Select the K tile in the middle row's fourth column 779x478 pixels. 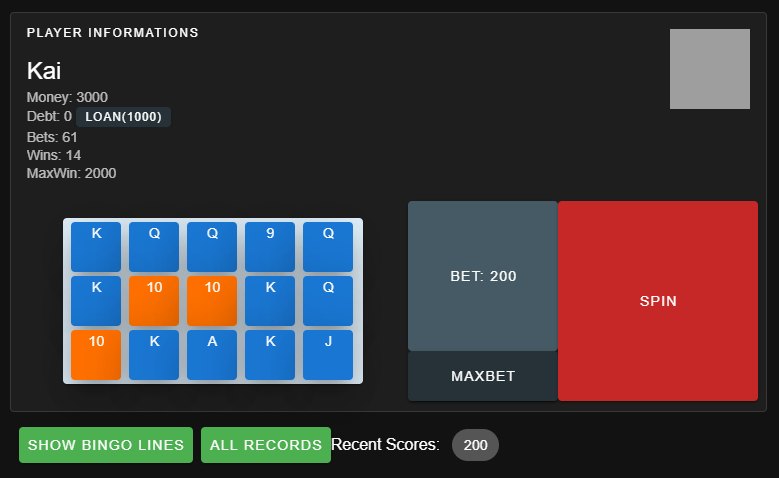coord(270,301)
